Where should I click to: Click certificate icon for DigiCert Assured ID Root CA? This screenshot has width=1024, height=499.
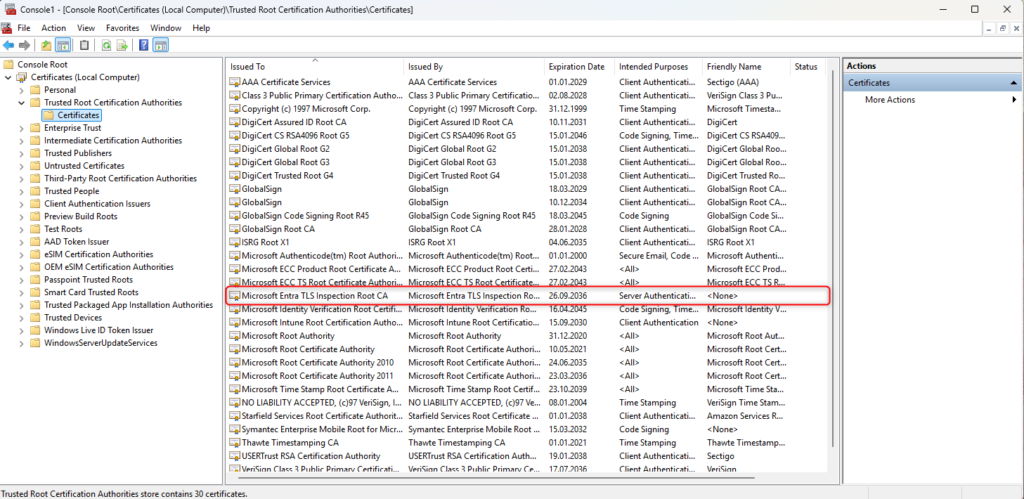pos(235,122)
